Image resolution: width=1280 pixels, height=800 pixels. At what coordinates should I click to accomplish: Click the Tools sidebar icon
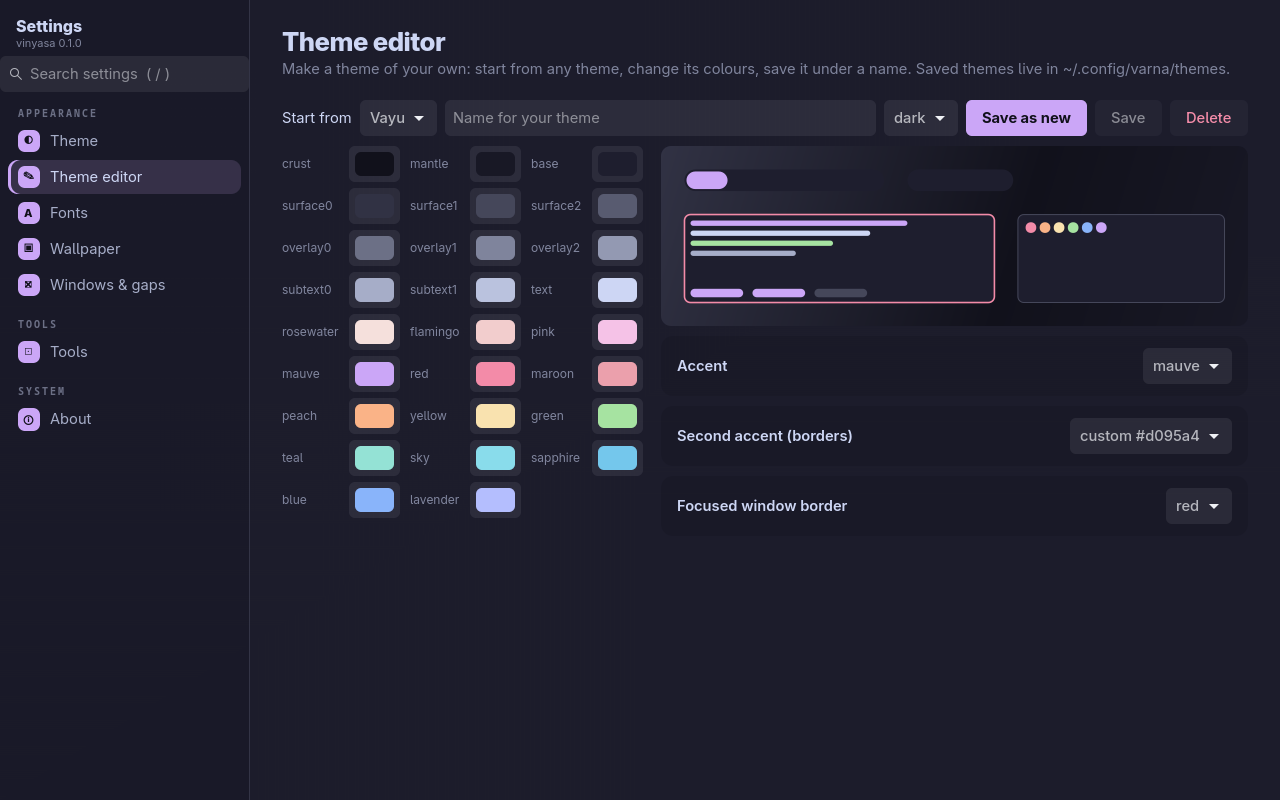(29, 352)
